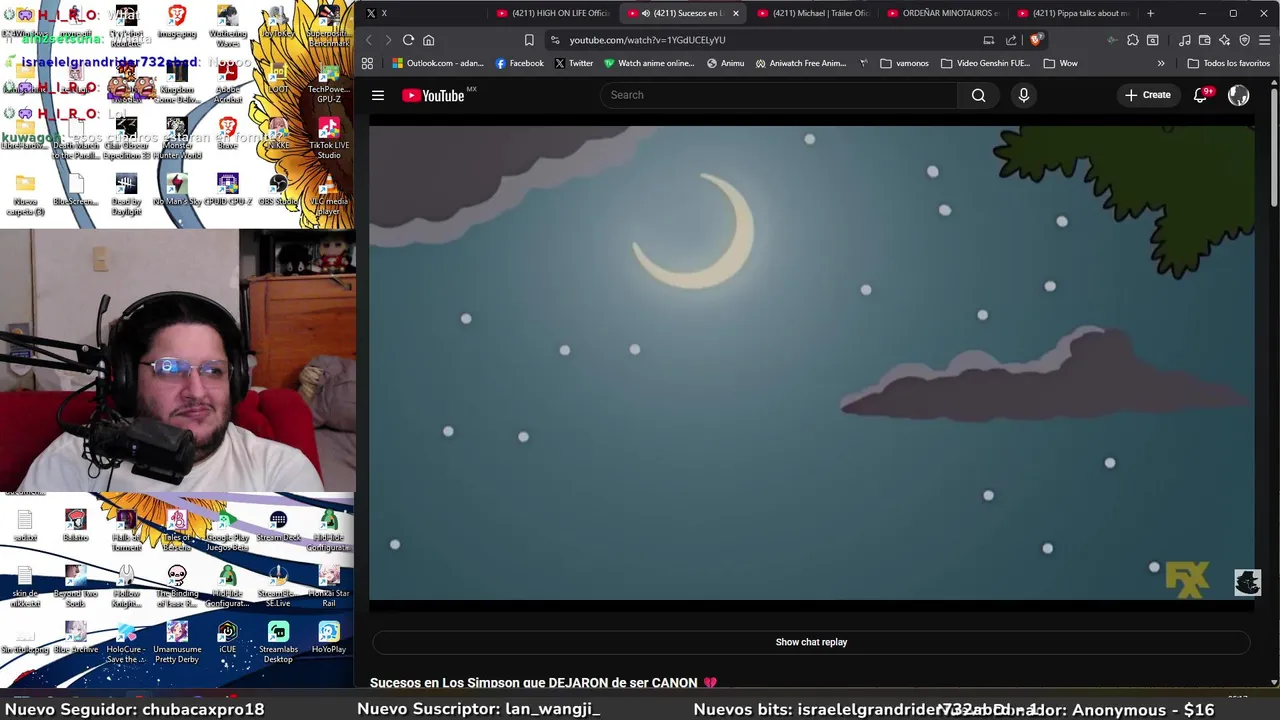
Task: Select the Streamlabs Desktop icon
Action: pos(278,642)
